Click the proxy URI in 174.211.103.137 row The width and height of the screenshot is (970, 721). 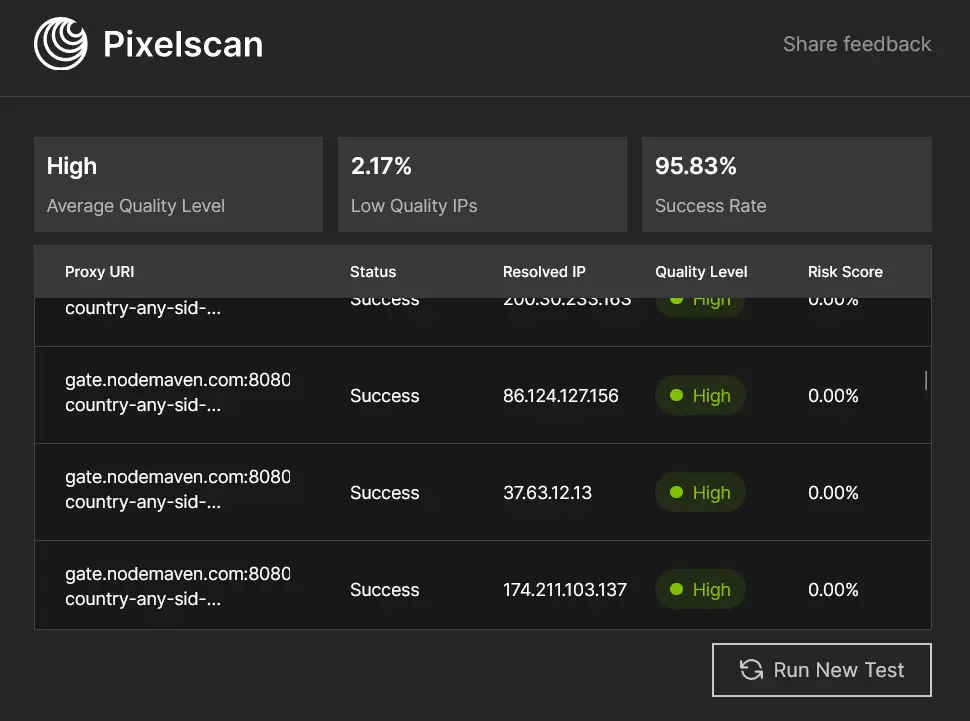178,586
